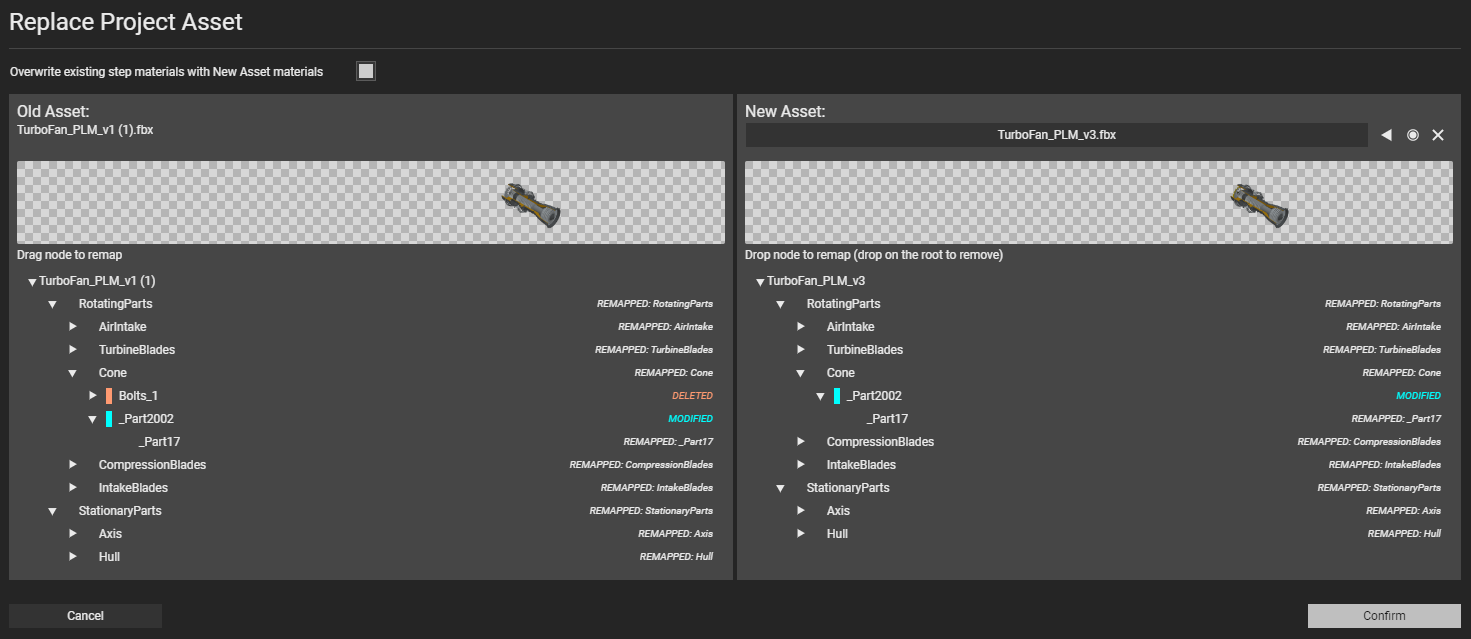1471x639 pixels.
Task: Expand the AirIntake node in Old Asset
Action: tap(71, 326)
